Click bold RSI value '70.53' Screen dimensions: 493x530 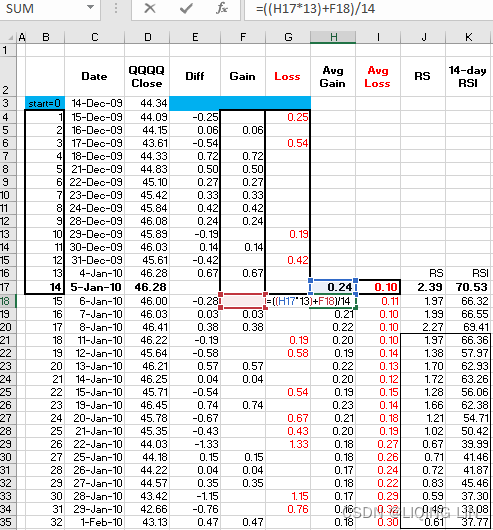tap(468, 287)
